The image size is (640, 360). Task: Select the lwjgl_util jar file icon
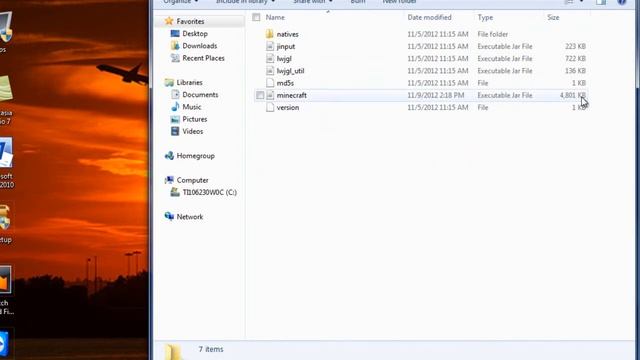[270, 71]
